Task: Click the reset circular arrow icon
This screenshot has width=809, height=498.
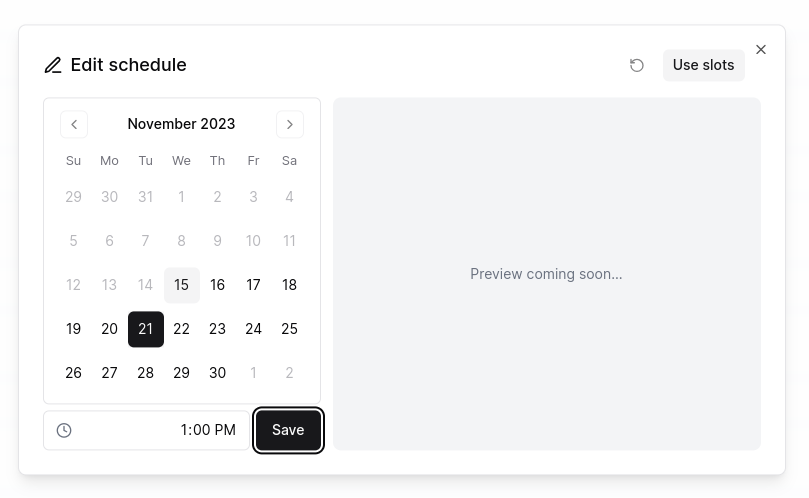Action: click(x=637, y=65)
